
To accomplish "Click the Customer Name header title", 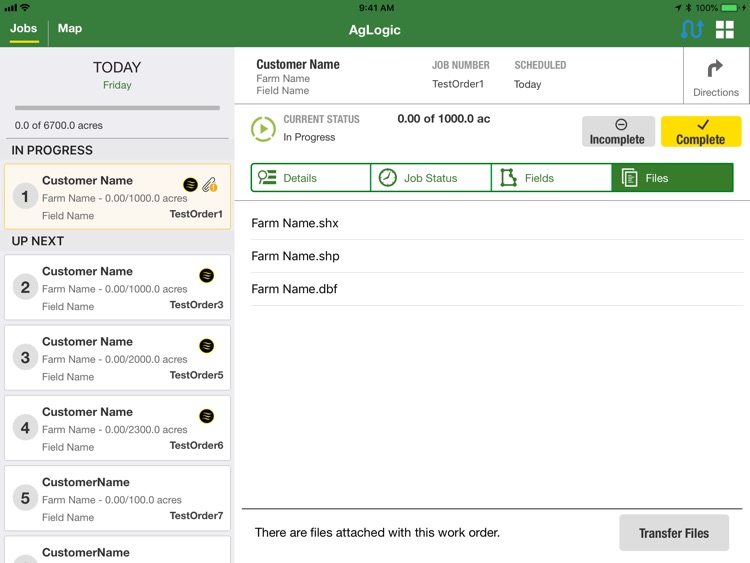I will (298, 65).
